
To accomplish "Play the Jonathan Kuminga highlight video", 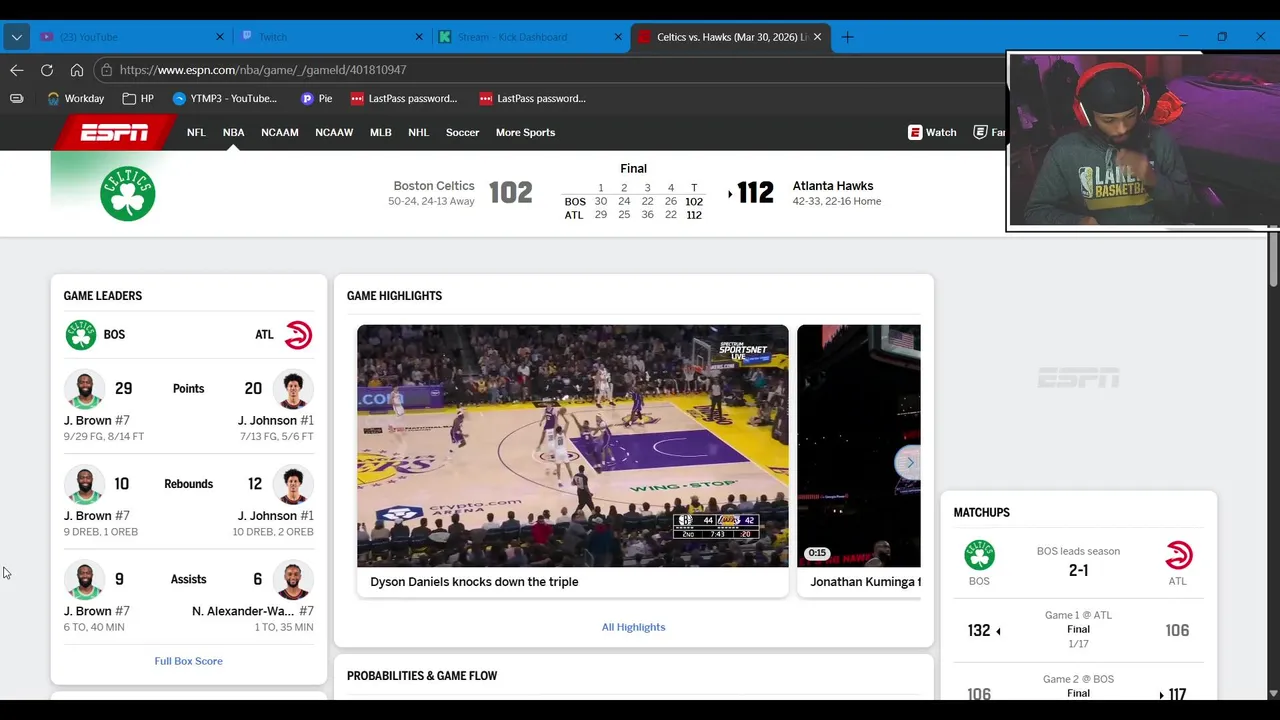I will pos(858,446).
